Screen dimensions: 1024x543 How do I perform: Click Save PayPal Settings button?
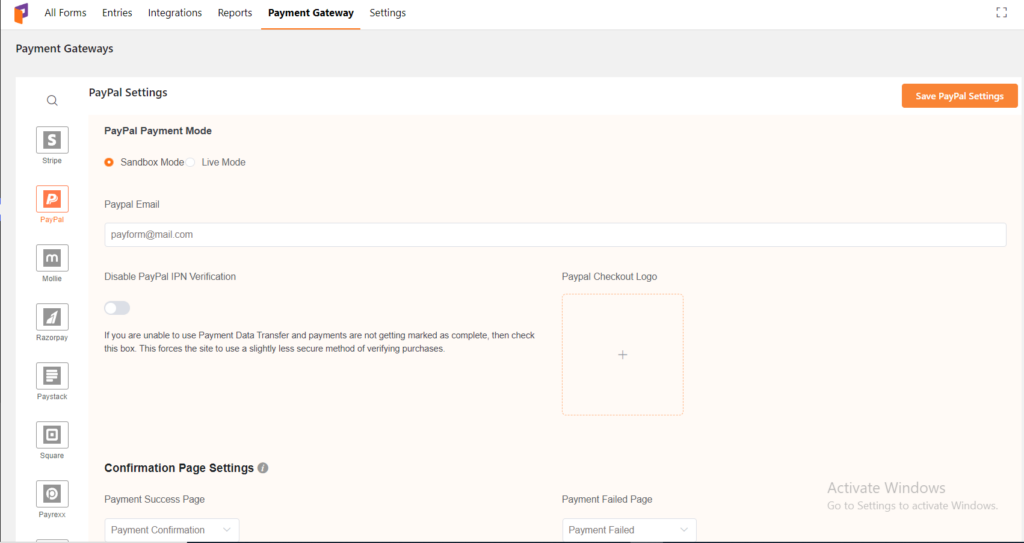tap(959, 96)
